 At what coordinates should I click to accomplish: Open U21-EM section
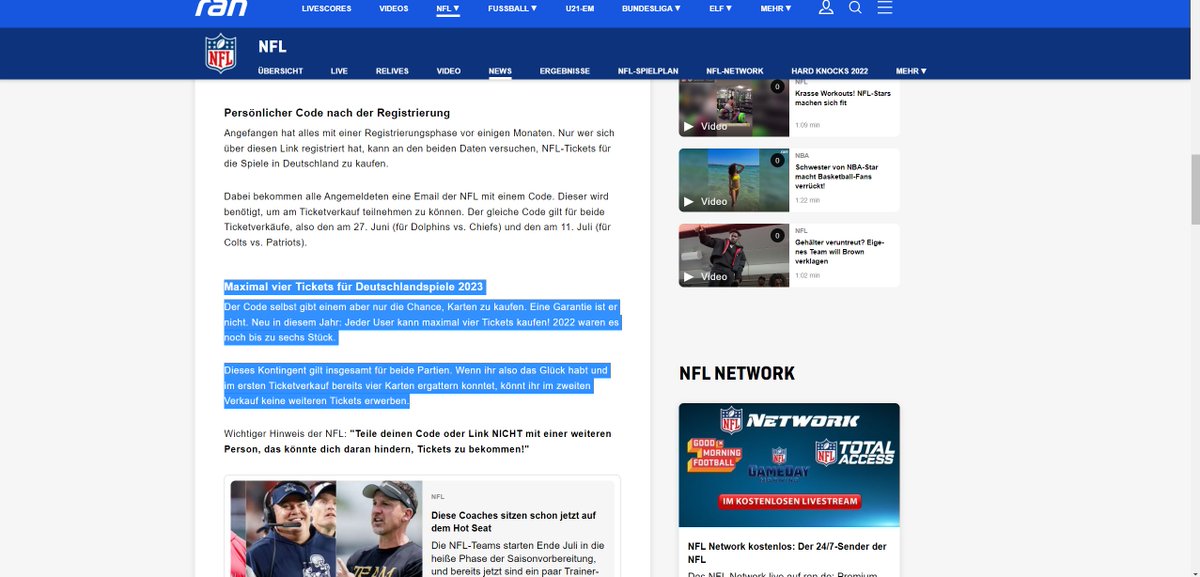(x=580, y=8)
